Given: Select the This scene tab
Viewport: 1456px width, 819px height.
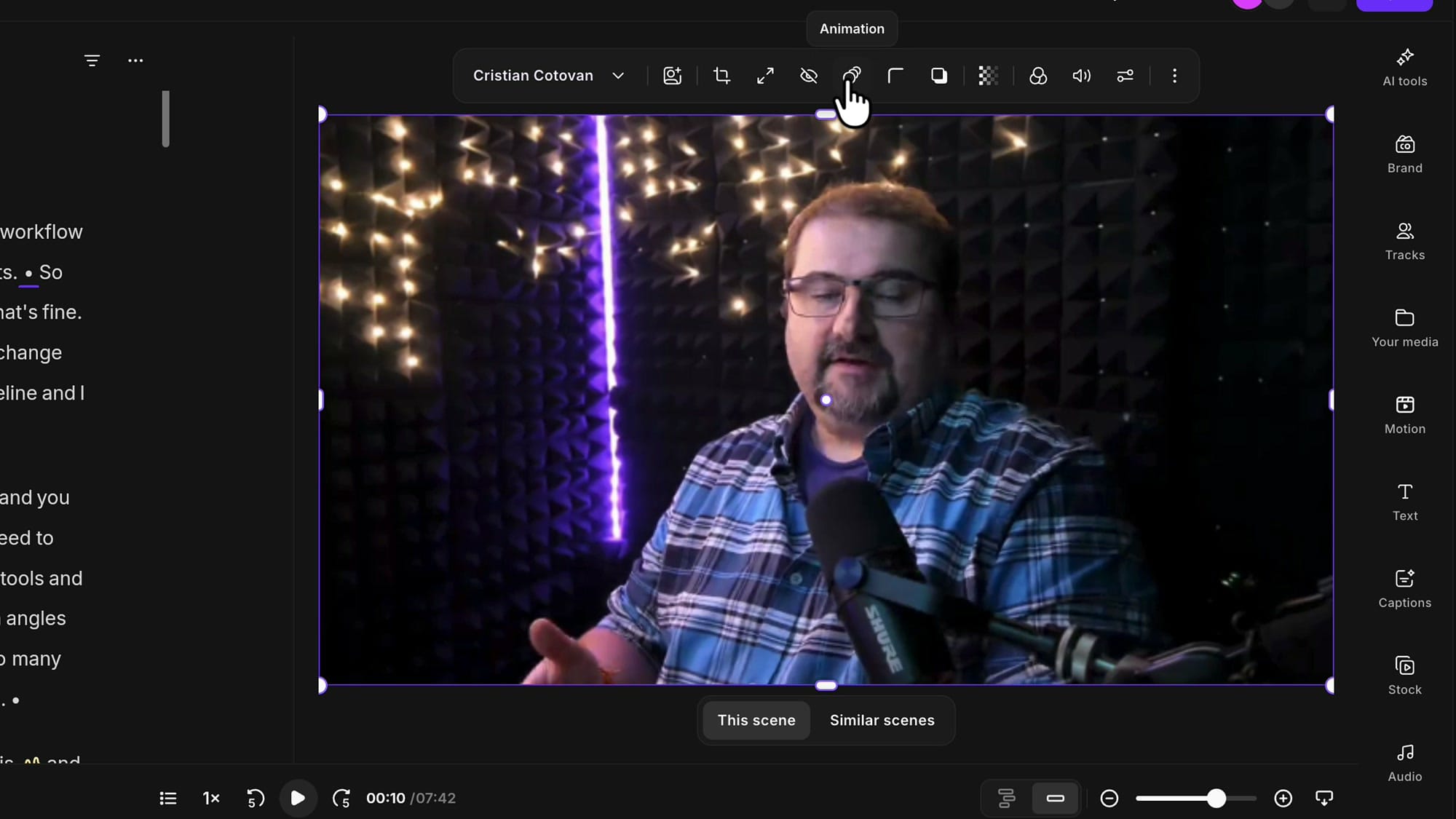Looking at the screenshot, I should [756, 720].
